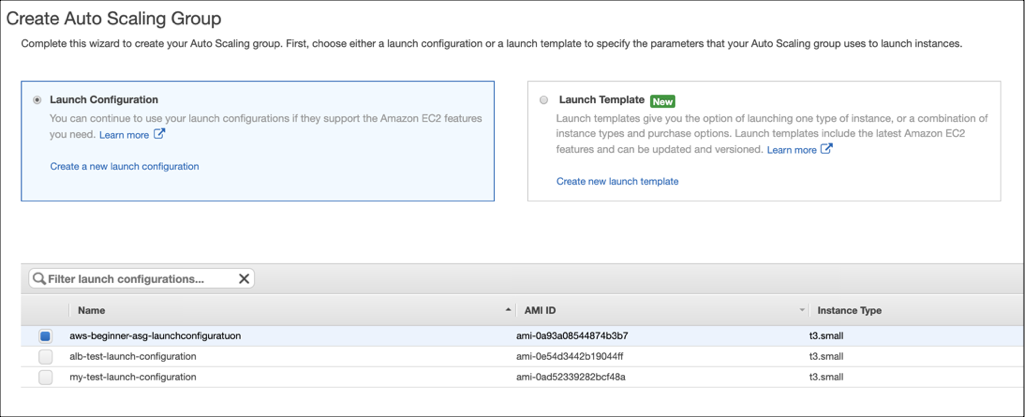Image resolution: width=1025 pixels, height=417 pixels.
Task: Open Learn more link under Launch Template
Action: pyautogui.click(x=792, y=150)
